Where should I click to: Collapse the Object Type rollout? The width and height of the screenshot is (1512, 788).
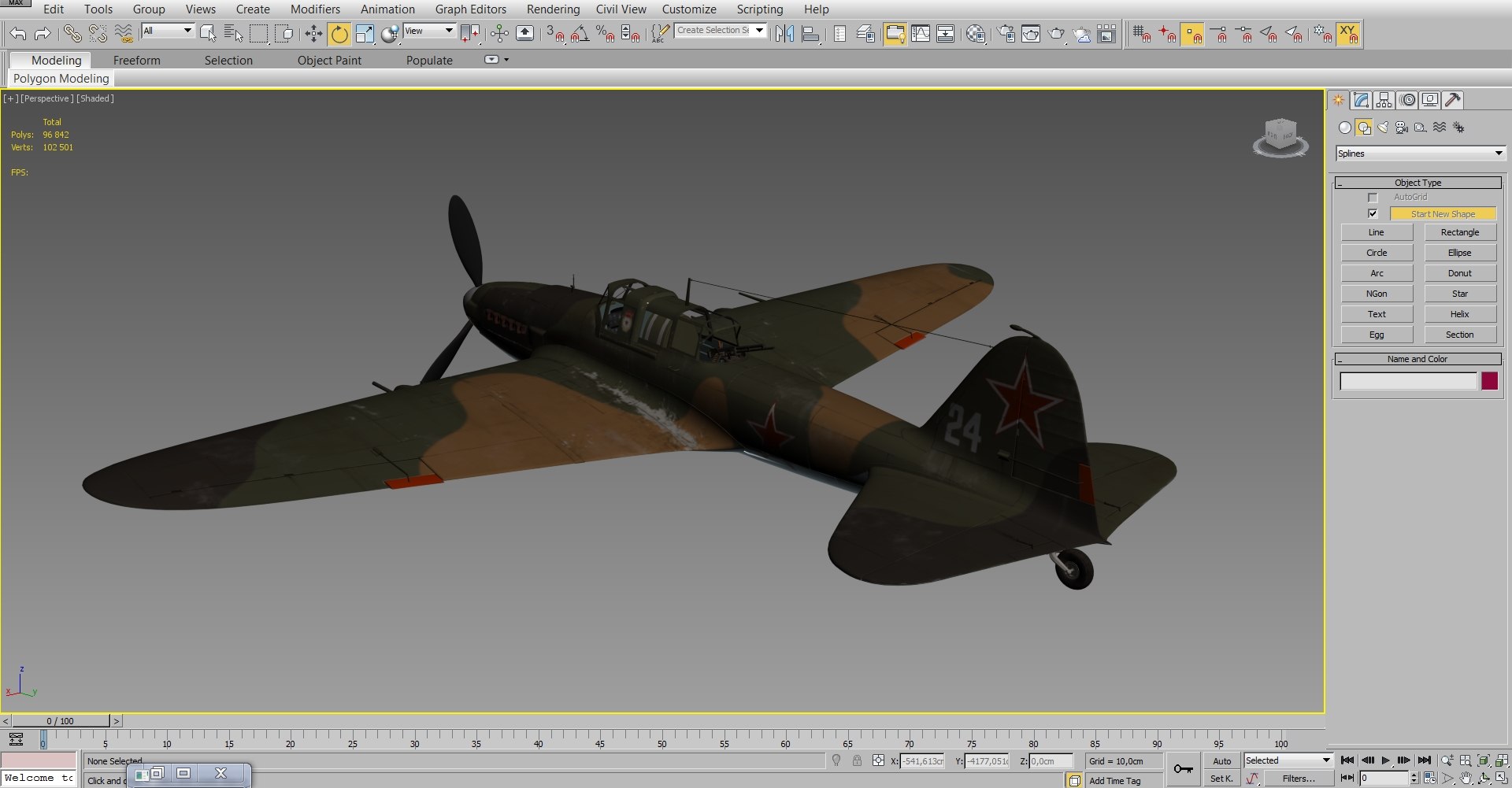[x=1418, y=183]
